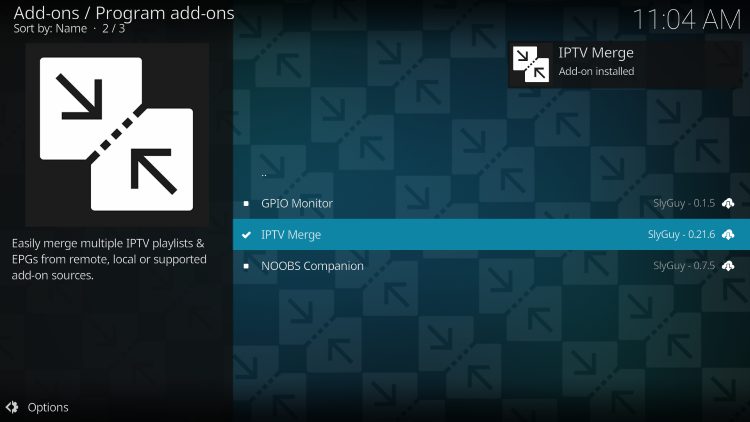Click the cloud download icon for IPTV Merge

[x=728, y=234]
